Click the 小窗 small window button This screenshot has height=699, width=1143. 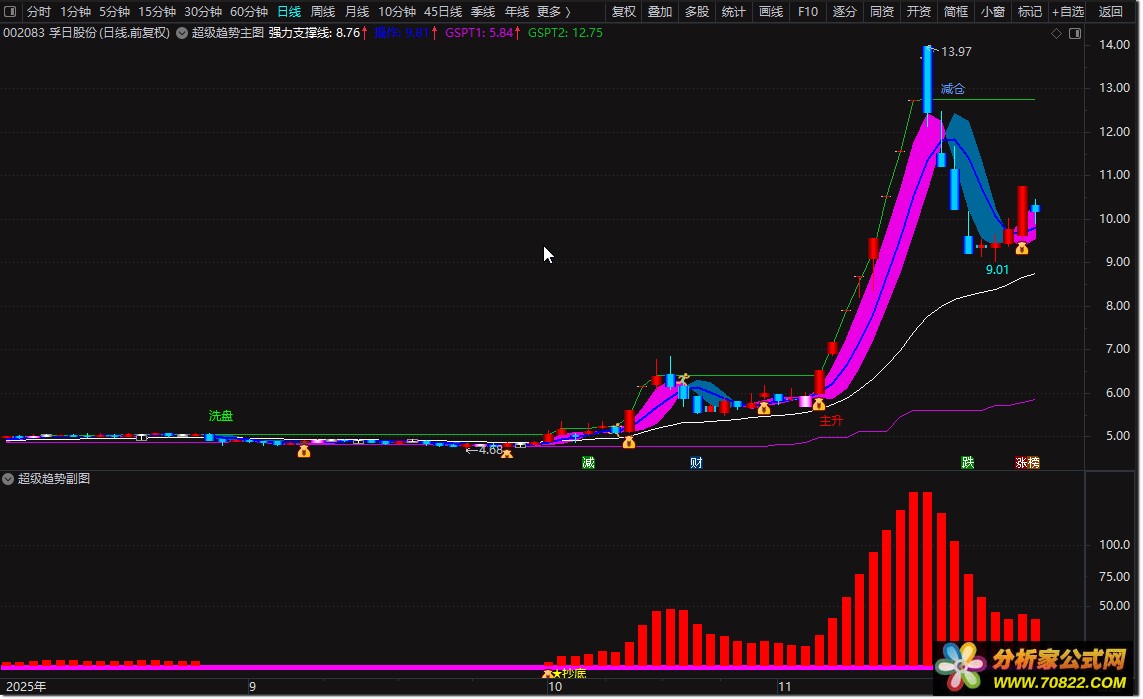992,12
